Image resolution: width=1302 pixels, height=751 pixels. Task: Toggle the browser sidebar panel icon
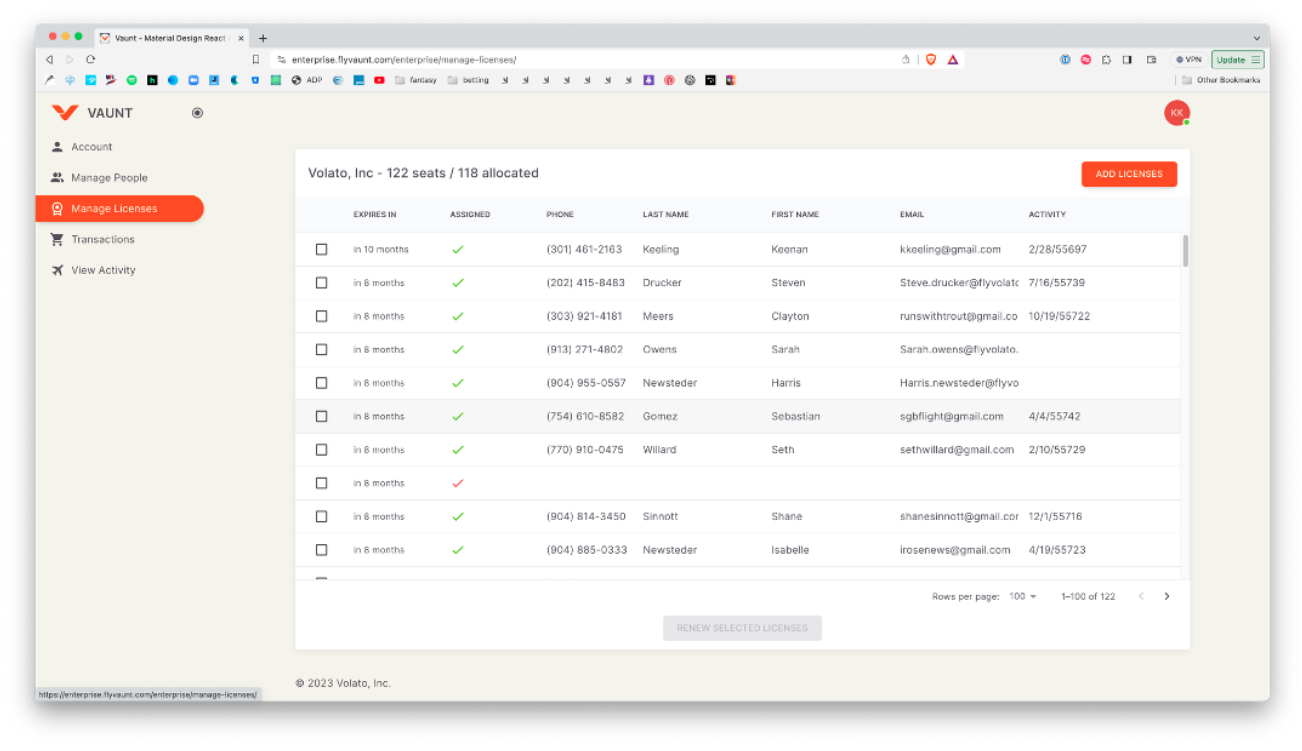point(1127,60)
